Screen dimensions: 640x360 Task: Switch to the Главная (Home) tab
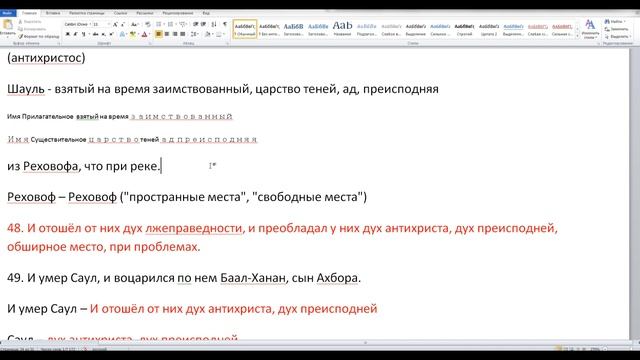(29, 13)
